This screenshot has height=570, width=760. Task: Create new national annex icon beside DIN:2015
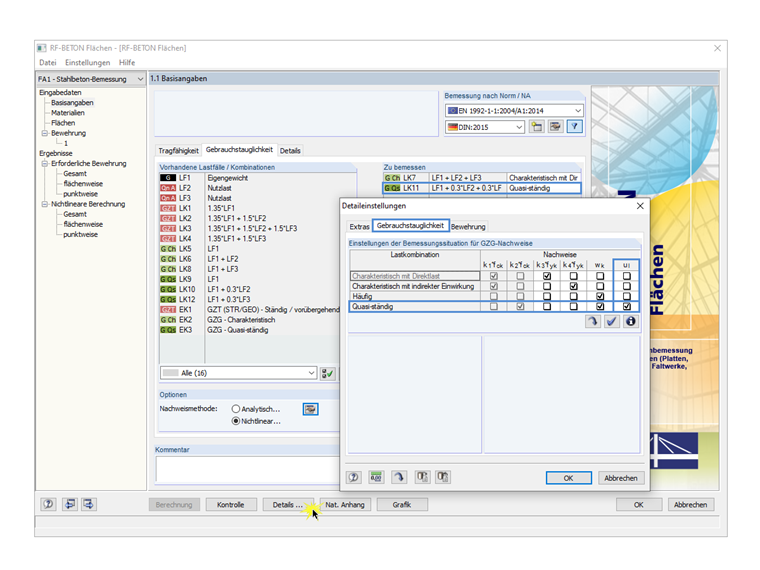(537, 127)
